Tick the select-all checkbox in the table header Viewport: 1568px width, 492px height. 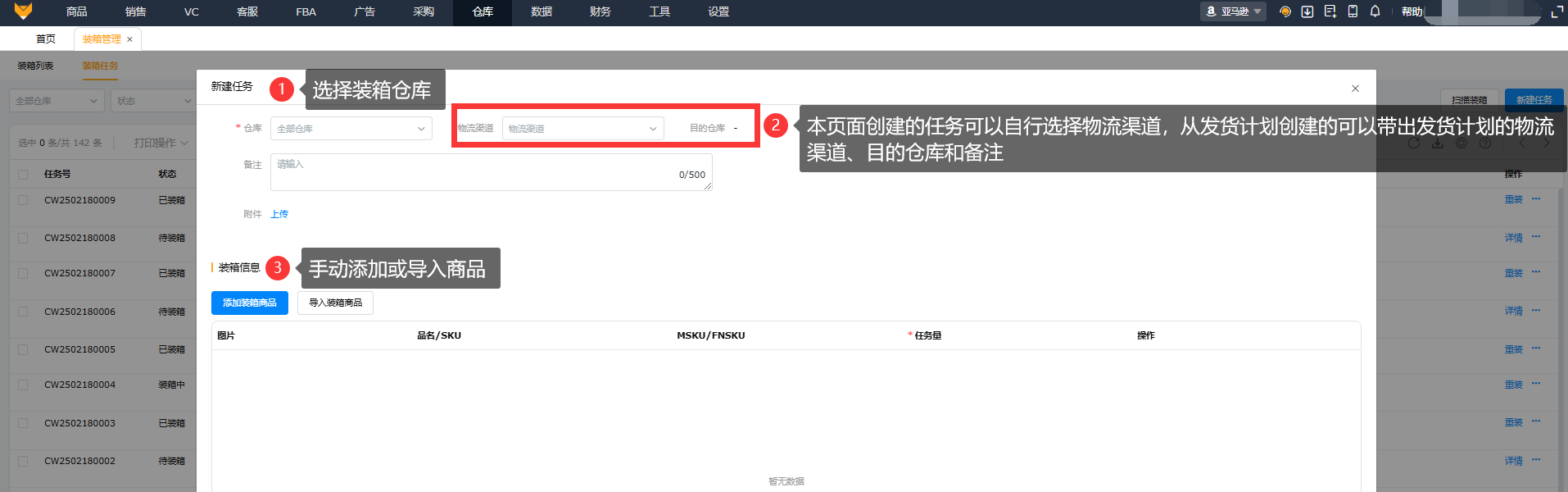click(x=23, y=175)
